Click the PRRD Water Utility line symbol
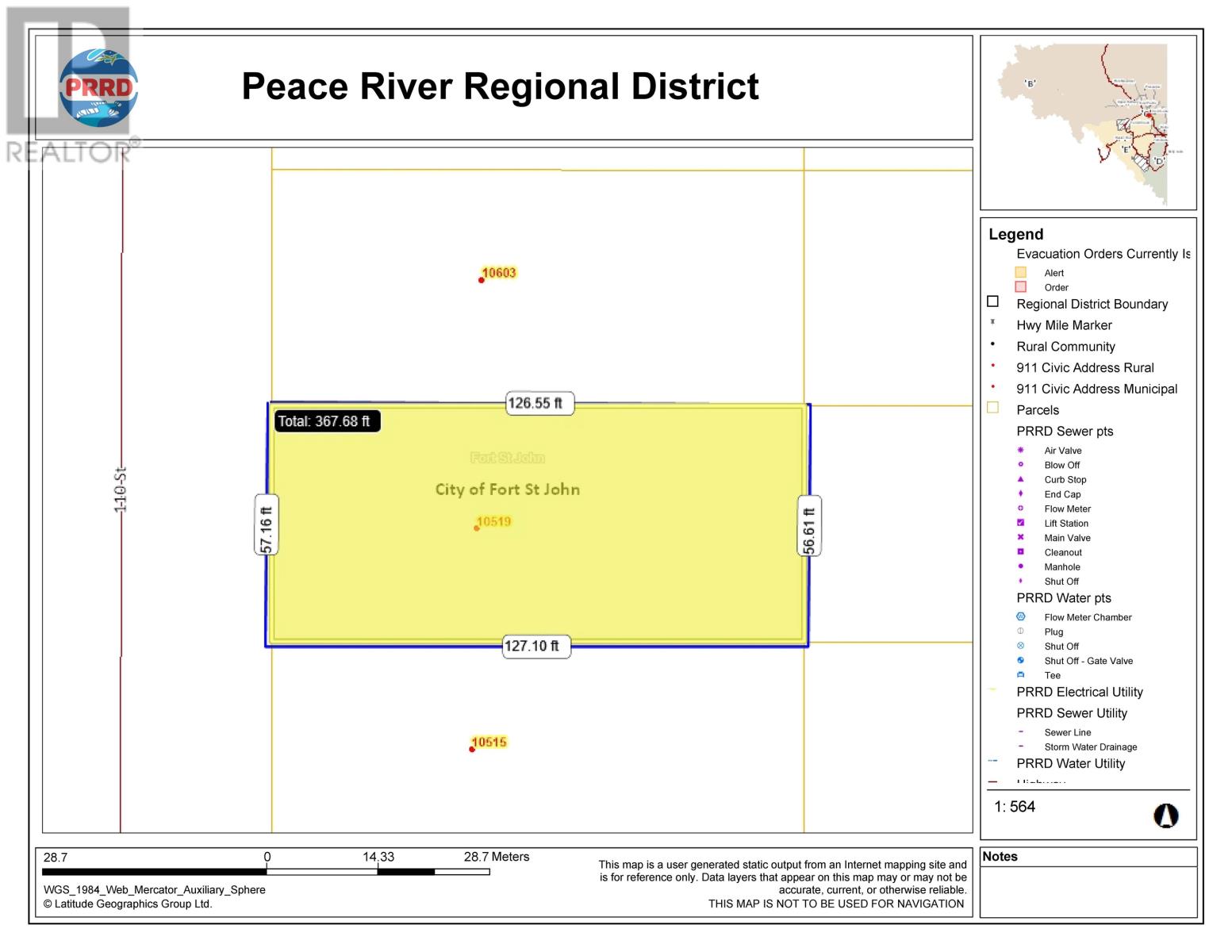The width and height of the screenshot is (1232, 952). (992, 761)
